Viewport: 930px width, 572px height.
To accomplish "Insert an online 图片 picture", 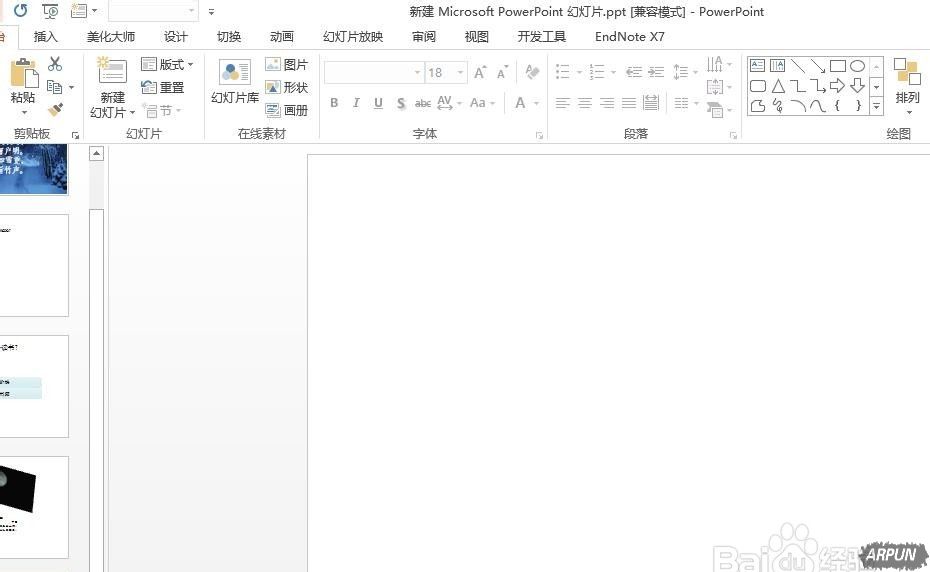I will (287, 64).
